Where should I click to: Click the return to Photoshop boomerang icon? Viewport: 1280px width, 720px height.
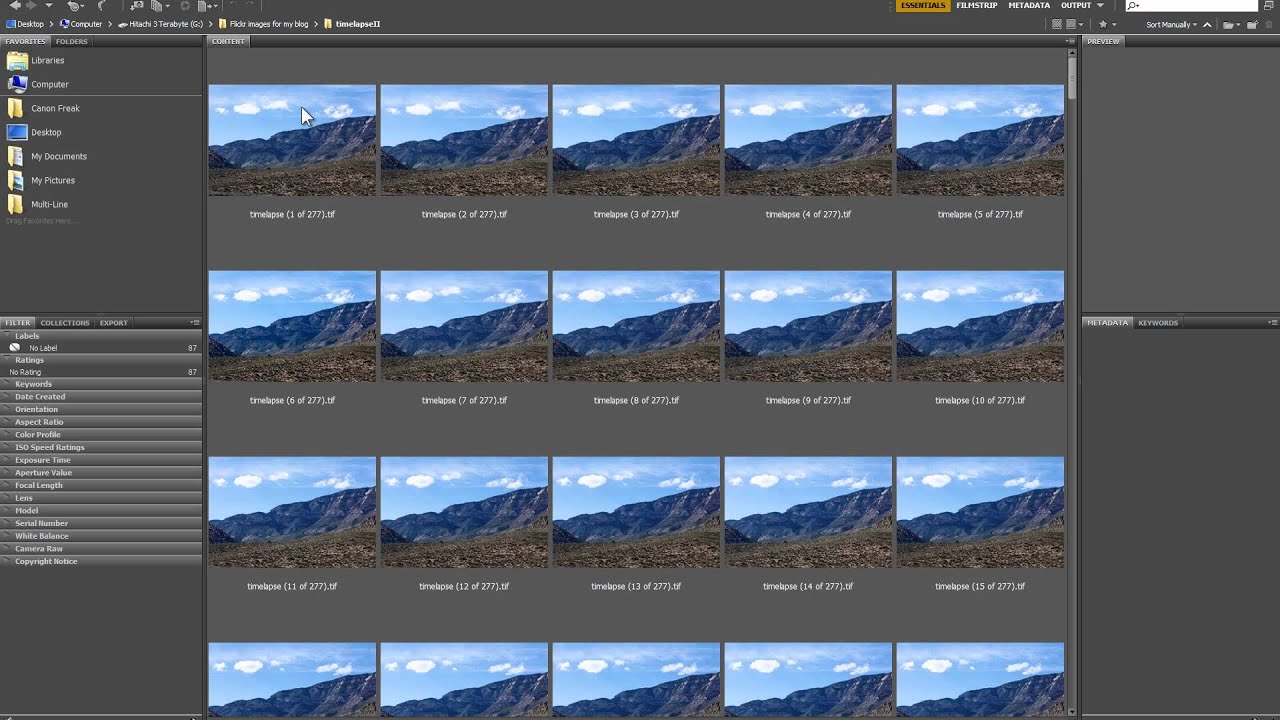pos(101,6)
